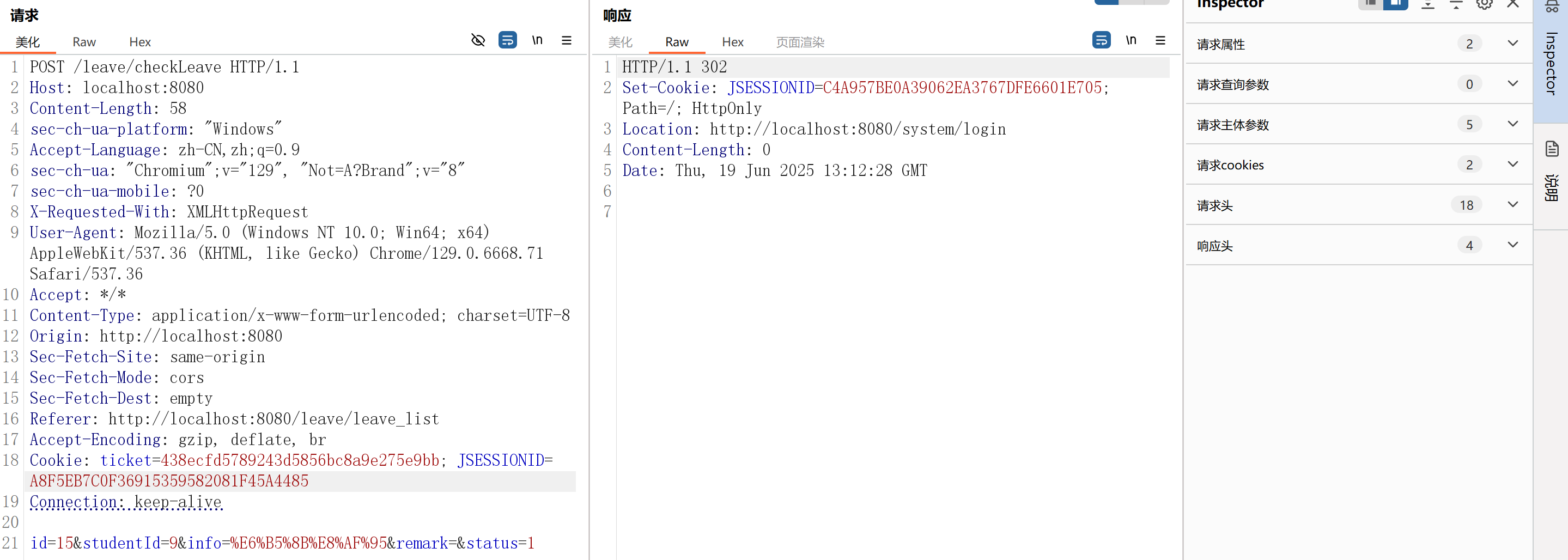The width and height of the screenshot is (1568, 560).
Task: Open request pane hamburger menu
Action: click(x=566, y=40)
